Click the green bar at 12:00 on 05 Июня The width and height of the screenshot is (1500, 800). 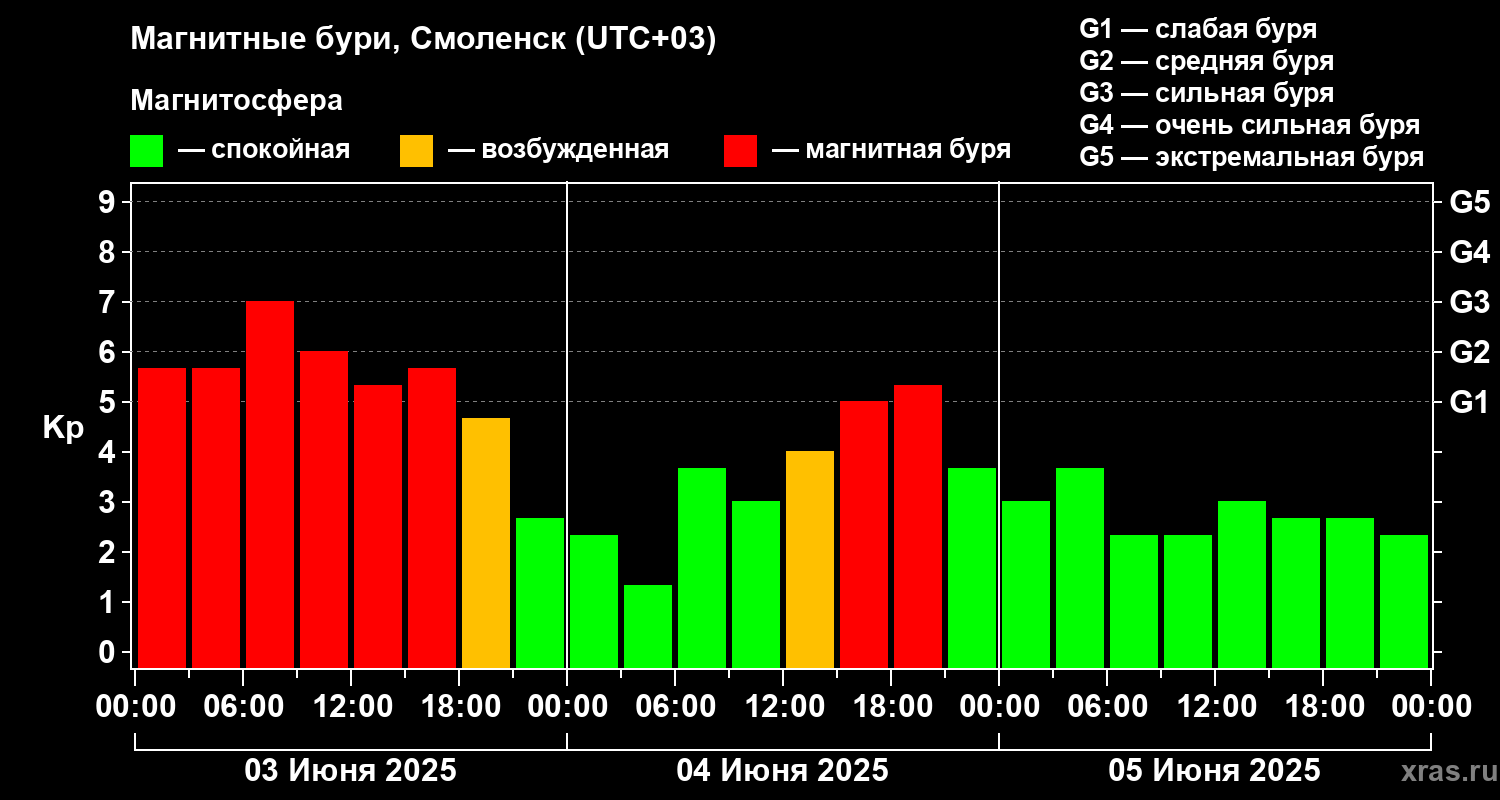1242,584
